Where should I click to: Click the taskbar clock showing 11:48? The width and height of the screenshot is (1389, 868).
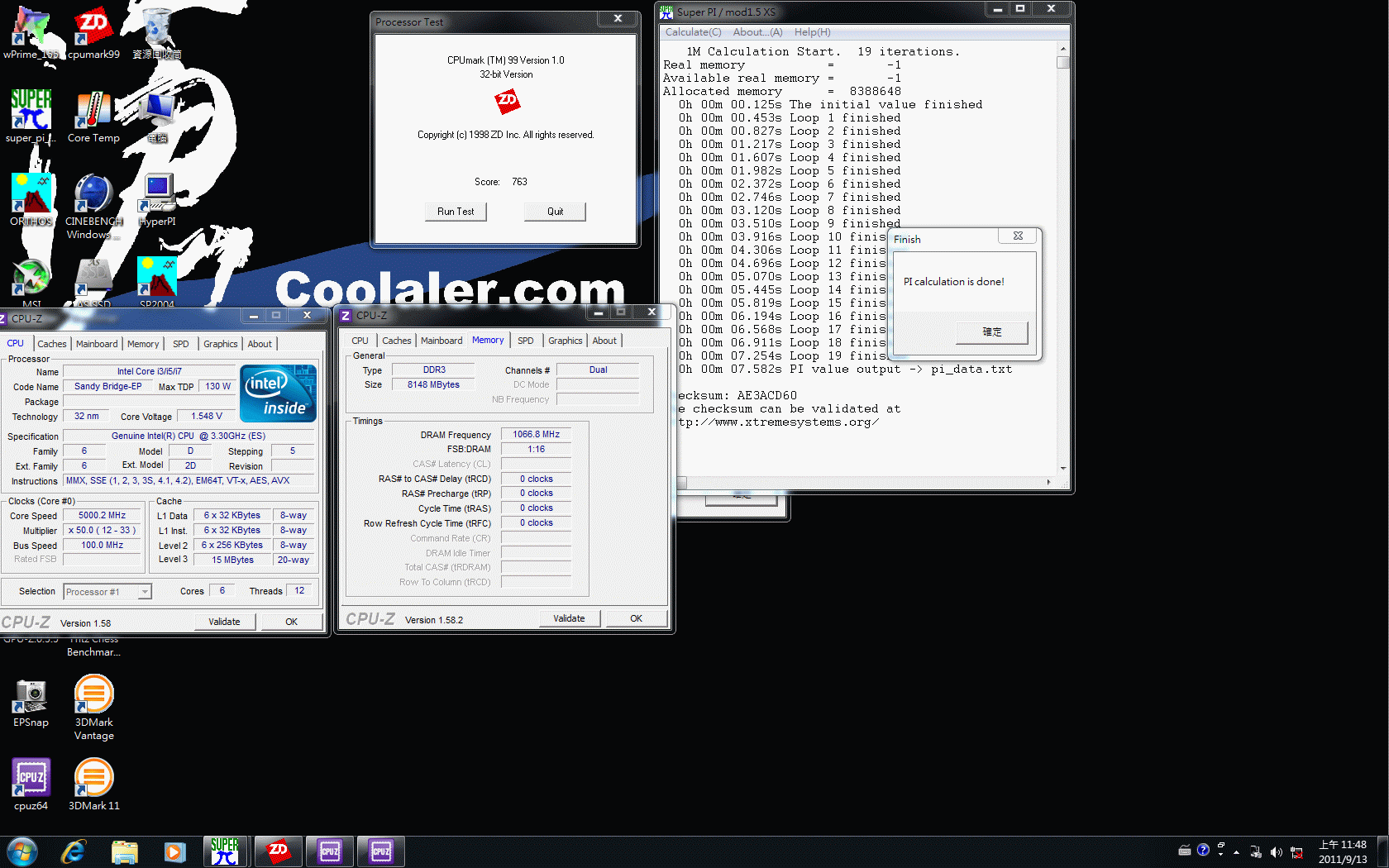tap(1342, 851)
